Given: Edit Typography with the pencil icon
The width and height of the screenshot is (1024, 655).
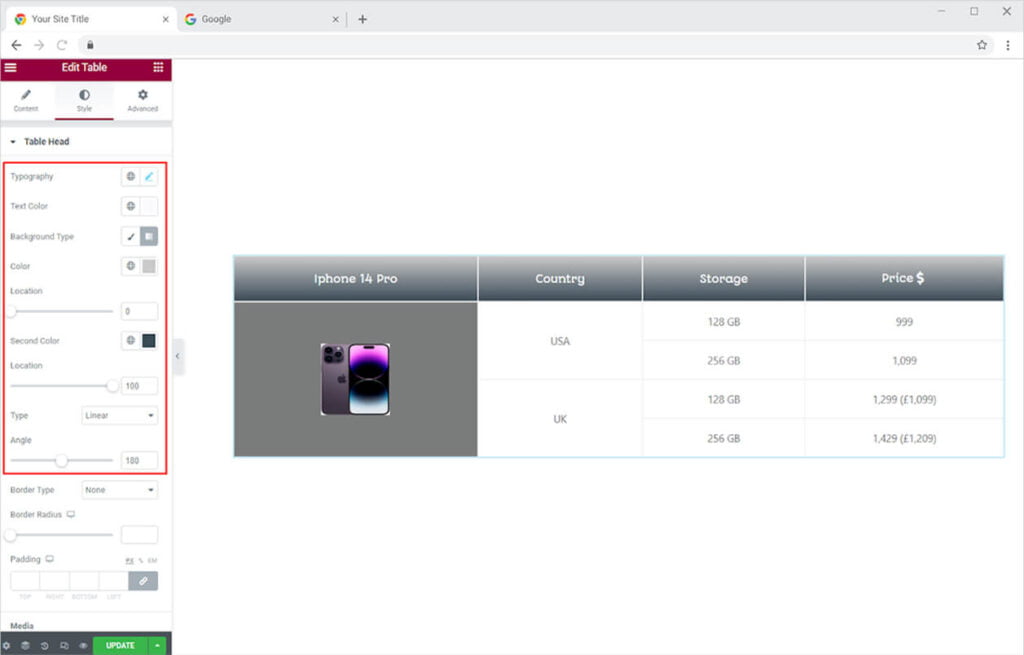Looking at the screenshot, I should point(149,177).
